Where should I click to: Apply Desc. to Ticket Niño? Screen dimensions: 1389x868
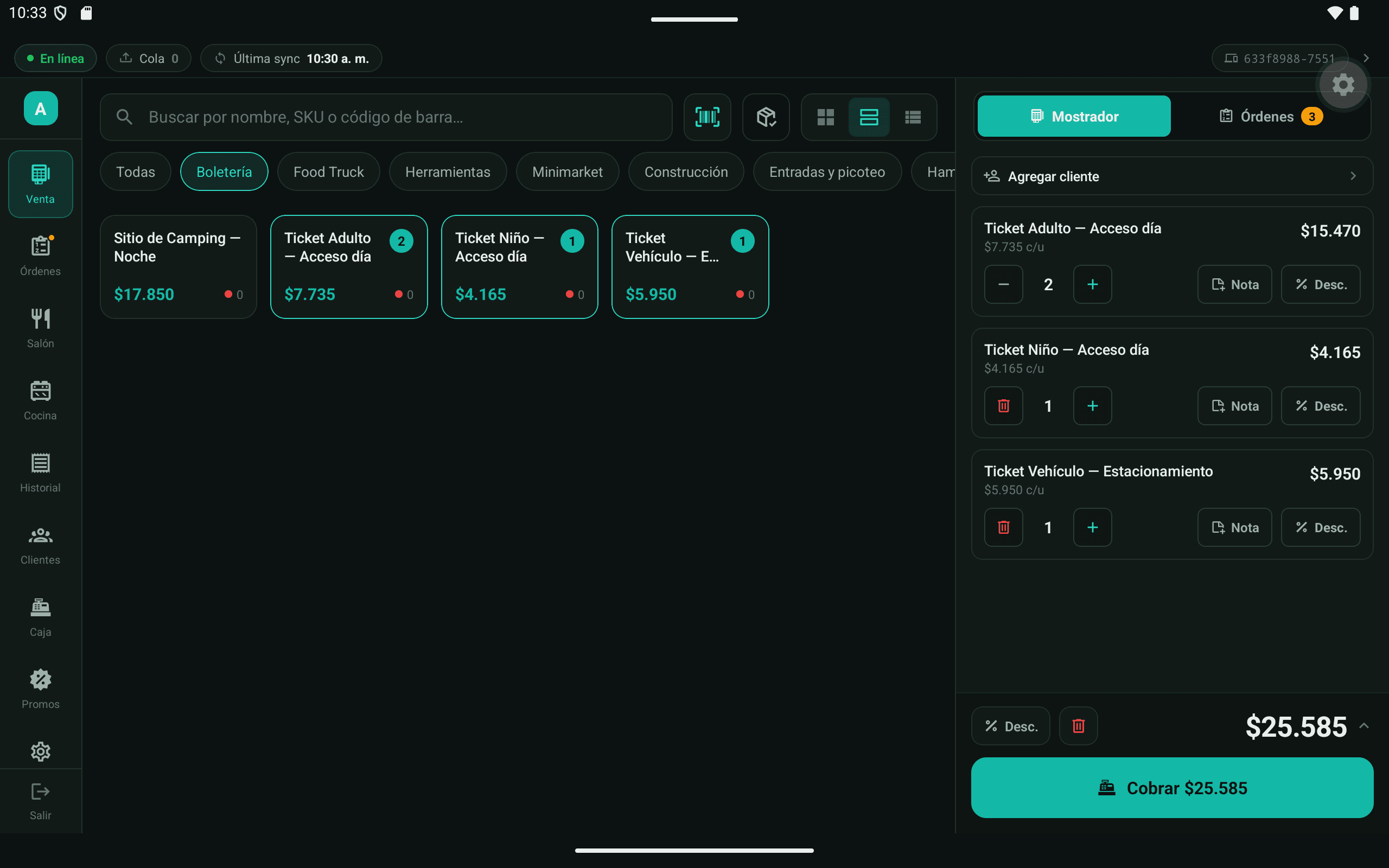1320,406
